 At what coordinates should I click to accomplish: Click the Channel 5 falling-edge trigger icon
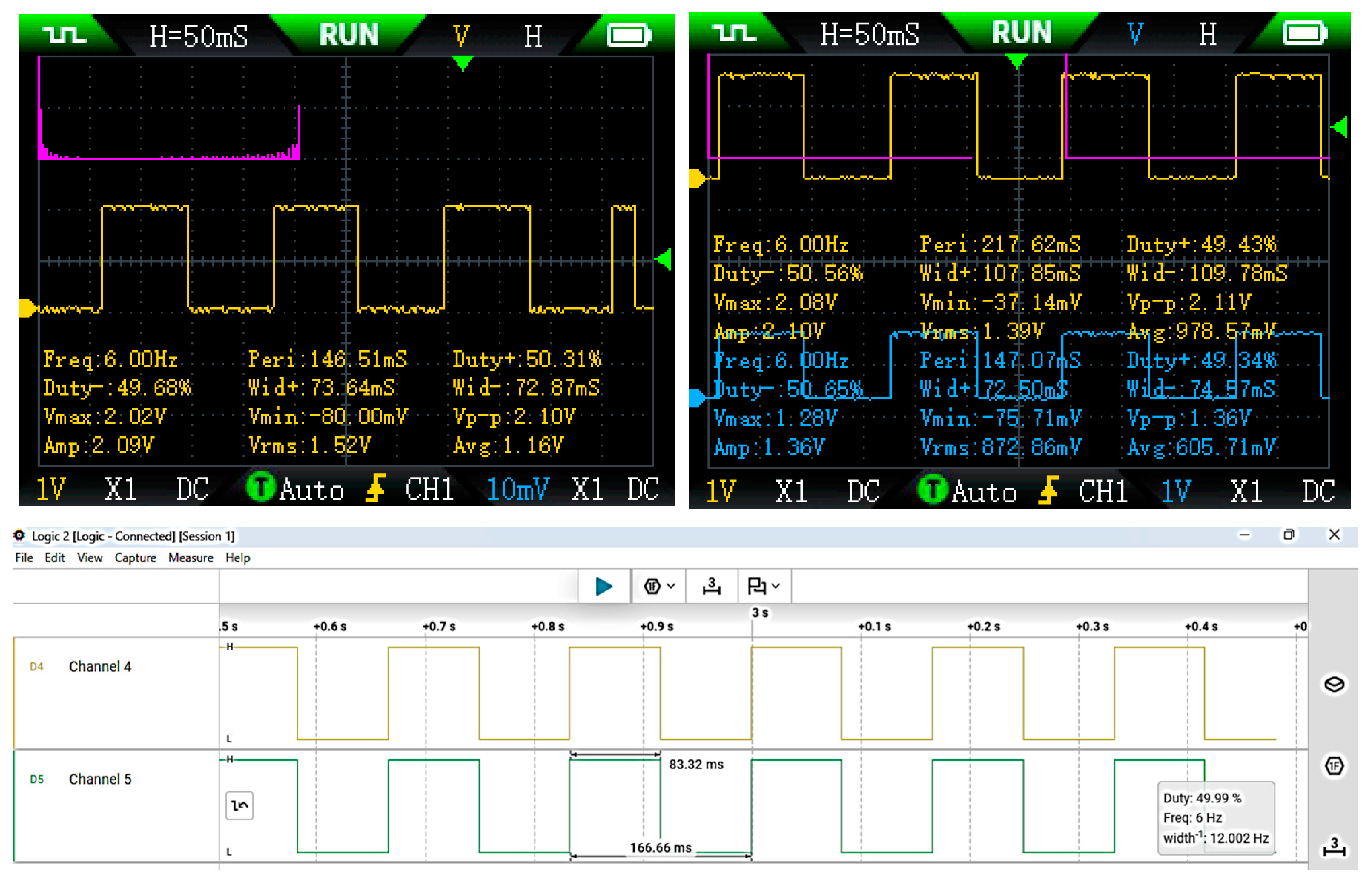click(x=239, y=806)
